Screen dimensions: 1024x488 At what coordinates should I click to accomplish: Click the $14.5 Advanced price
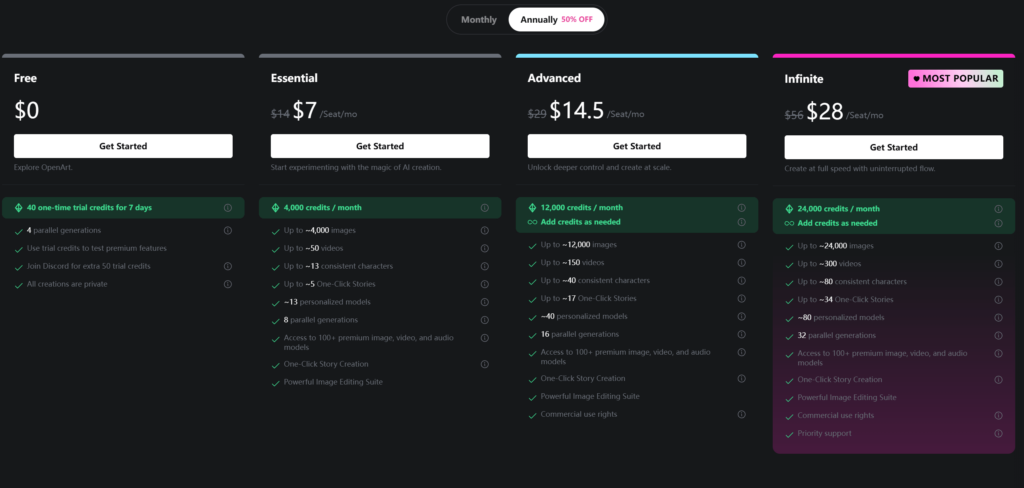(577, 111)
